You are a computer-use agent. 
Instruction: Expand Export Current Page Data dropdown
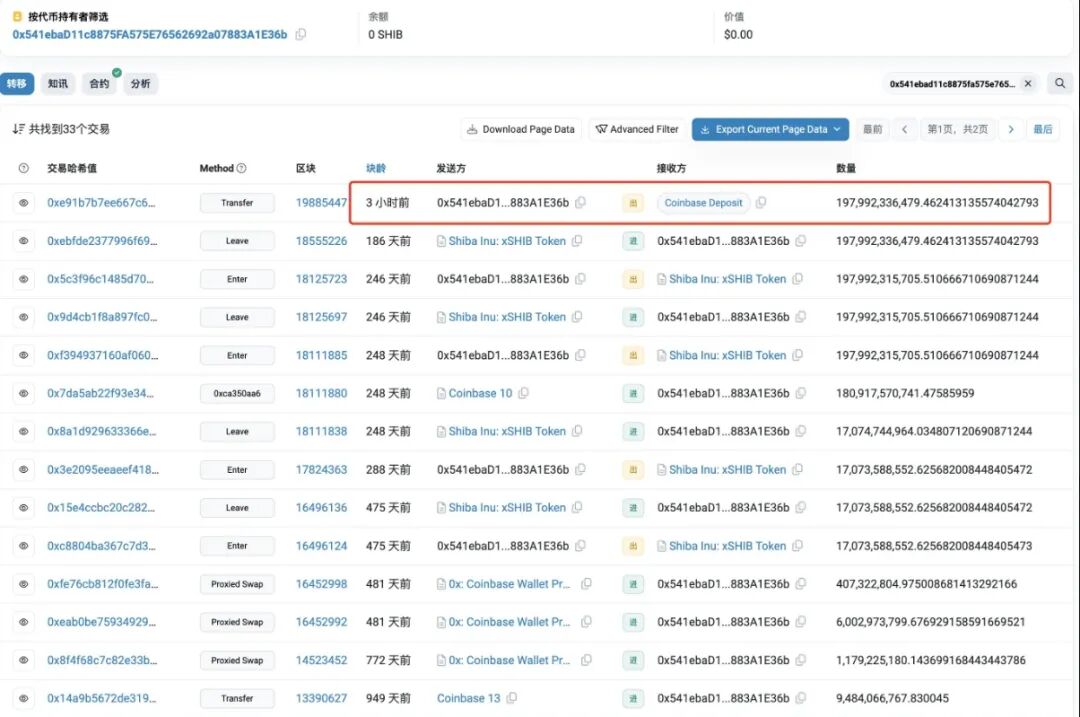(x=770, y=129)
